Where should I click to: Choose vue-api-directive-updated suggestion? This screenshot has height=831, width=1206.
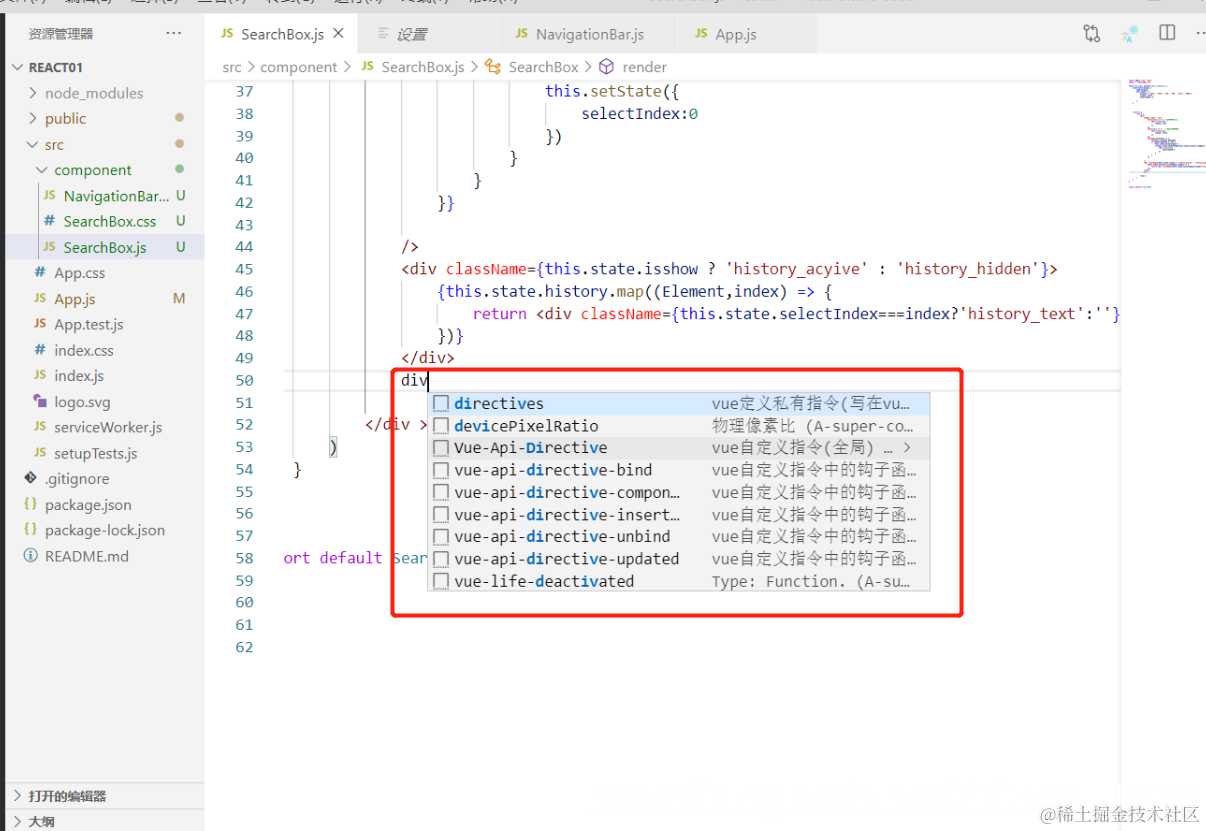tap(679, 559)
